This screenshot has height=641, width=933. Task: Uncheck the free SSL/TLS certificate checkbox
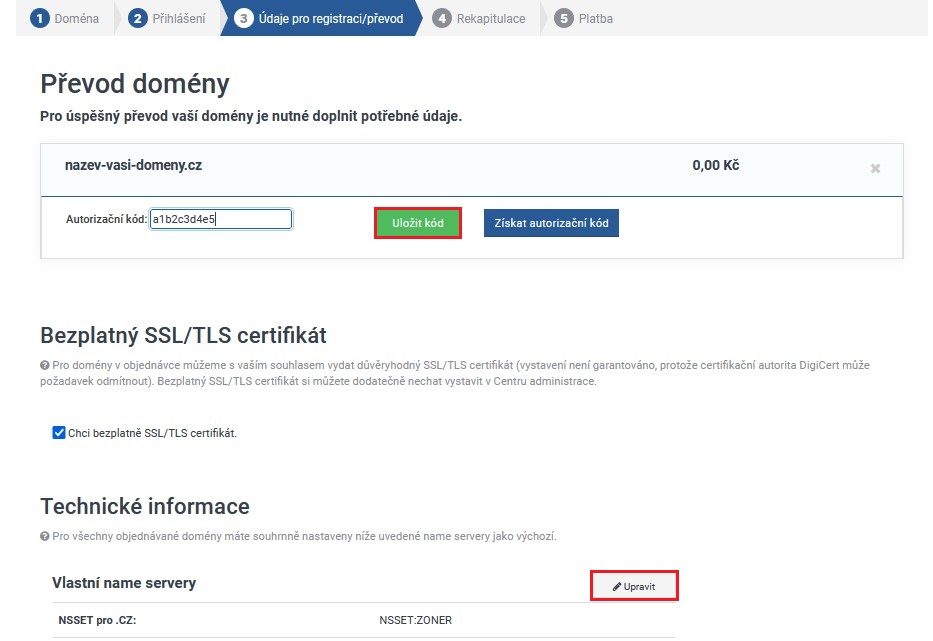58,433
